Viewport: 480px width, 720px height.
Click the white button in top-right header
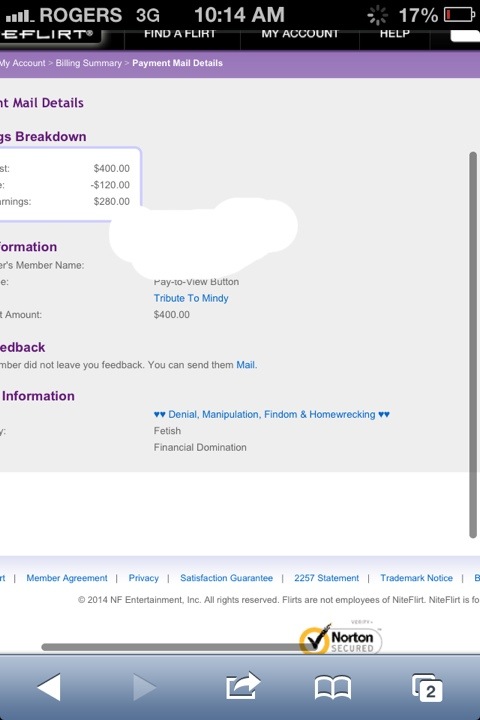[465, 36]
